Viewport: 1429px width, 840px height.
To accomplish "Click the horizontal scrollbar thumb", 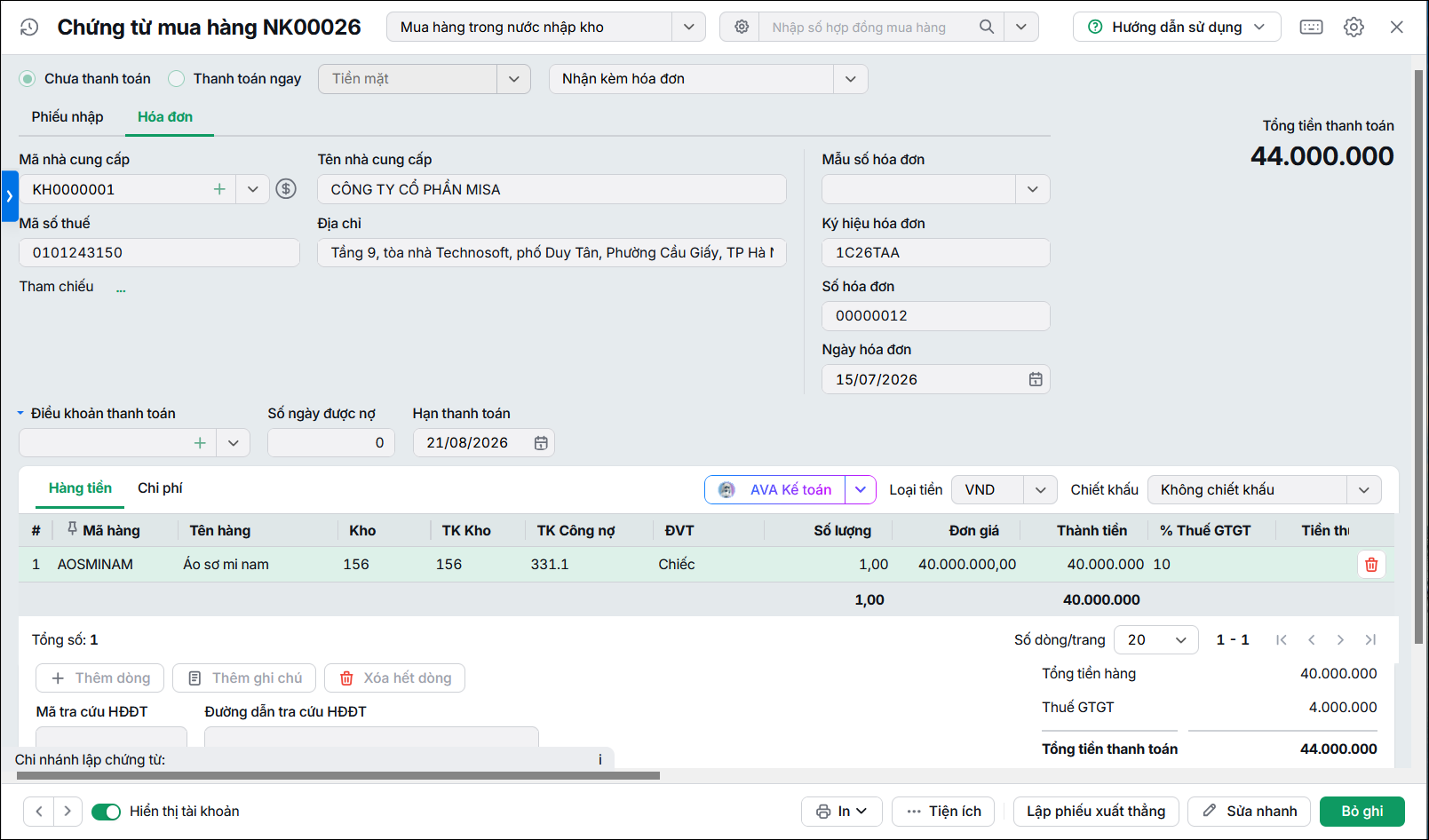I will point(337,776).
